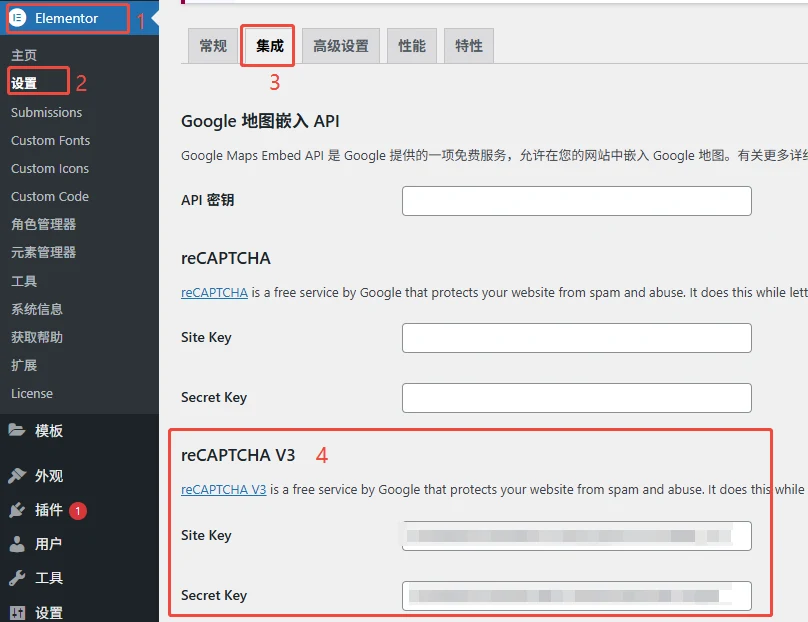Open Elementor 设置 submenu item
The image size is (808, 622).
coord(24,83)
